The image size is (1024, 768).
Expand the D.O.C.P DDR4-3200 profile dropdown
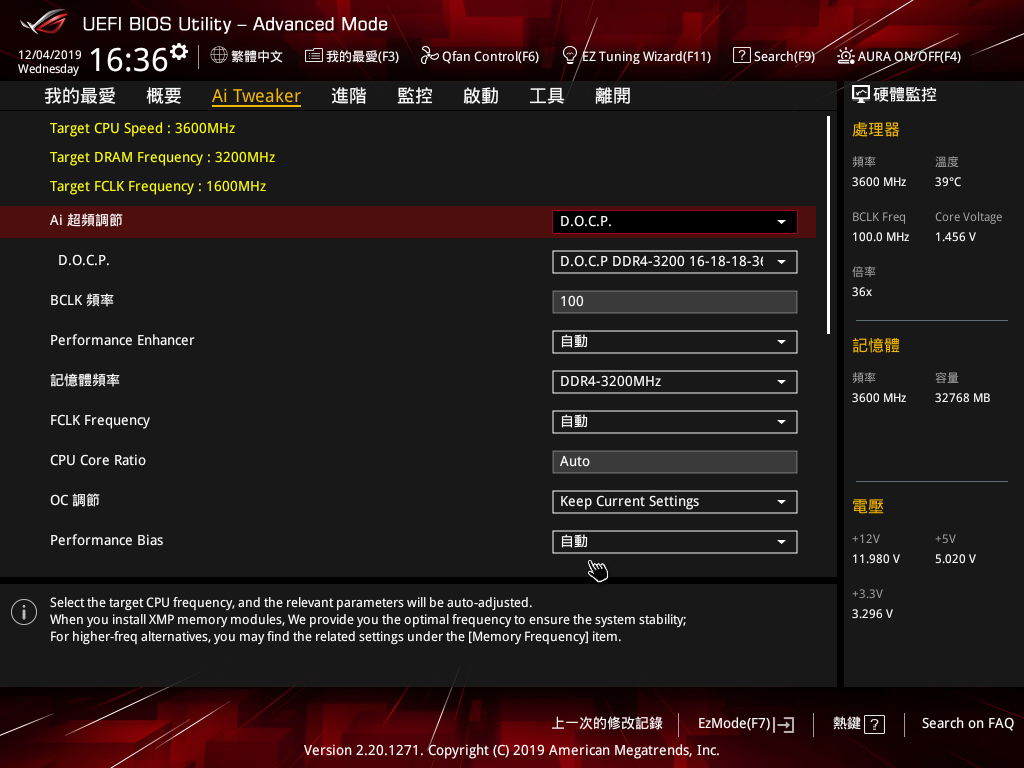pos(675,262)
